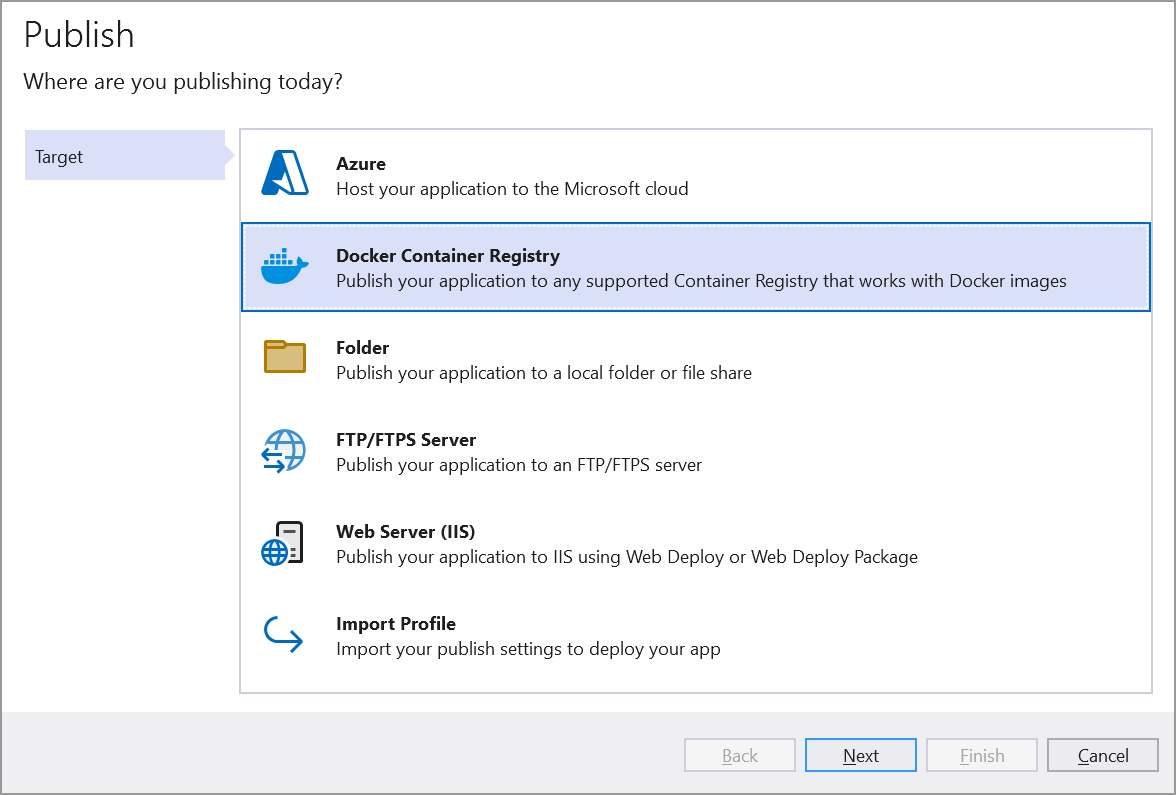Click the Folder publish icon
Viewport: 1176px width, 795px height.
coord(284,356)
